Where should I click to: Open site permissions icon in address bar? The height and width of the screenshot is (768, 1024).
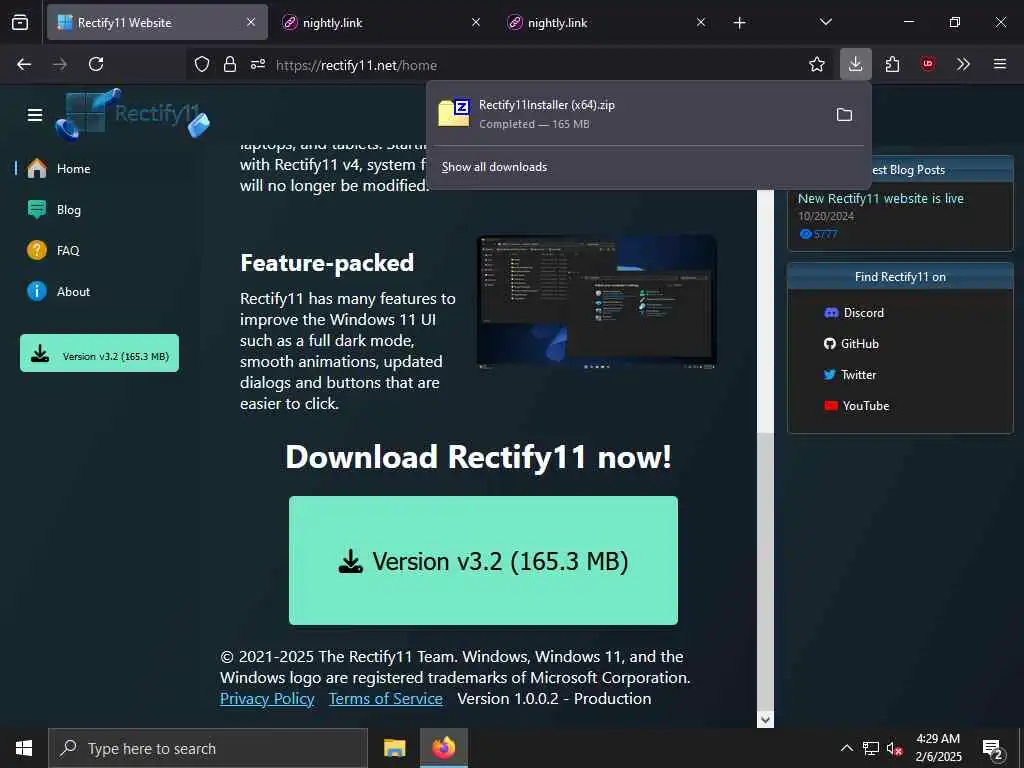258,64
